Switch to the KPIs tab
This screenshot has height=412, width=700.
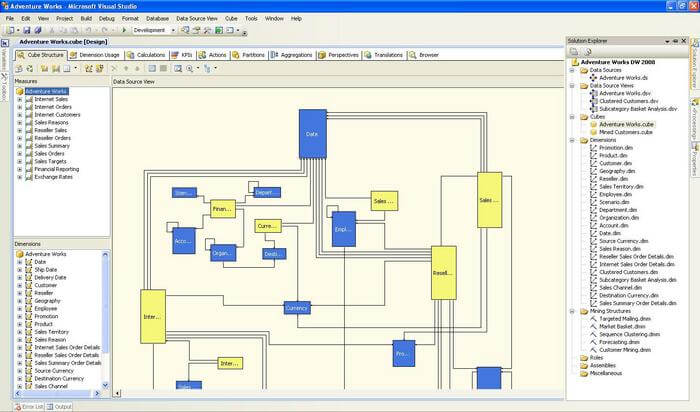tap(182, 55)
